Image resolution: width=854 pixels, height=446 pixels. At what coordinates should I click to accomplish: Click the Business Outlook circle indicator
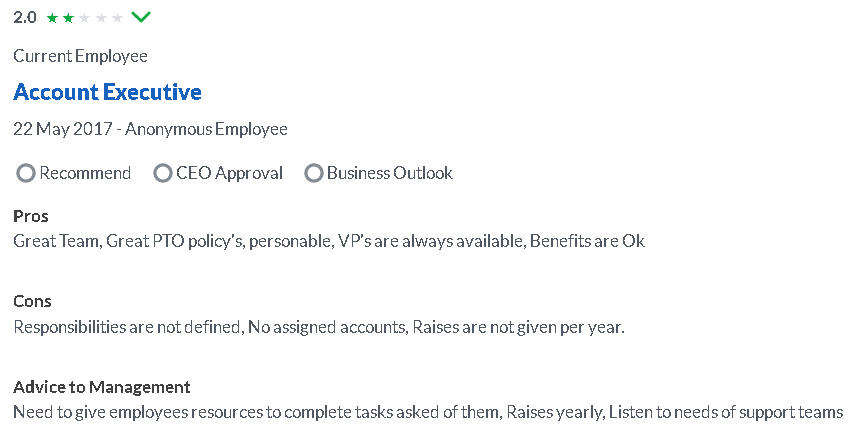(x=313, y=173)
